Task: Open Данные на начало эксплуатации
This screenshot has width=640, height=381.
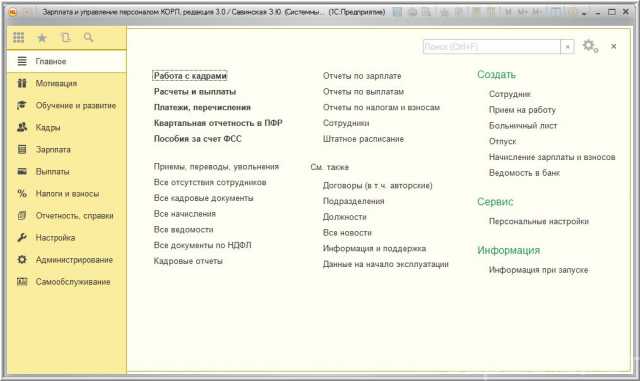Action: tap(386, 264)
